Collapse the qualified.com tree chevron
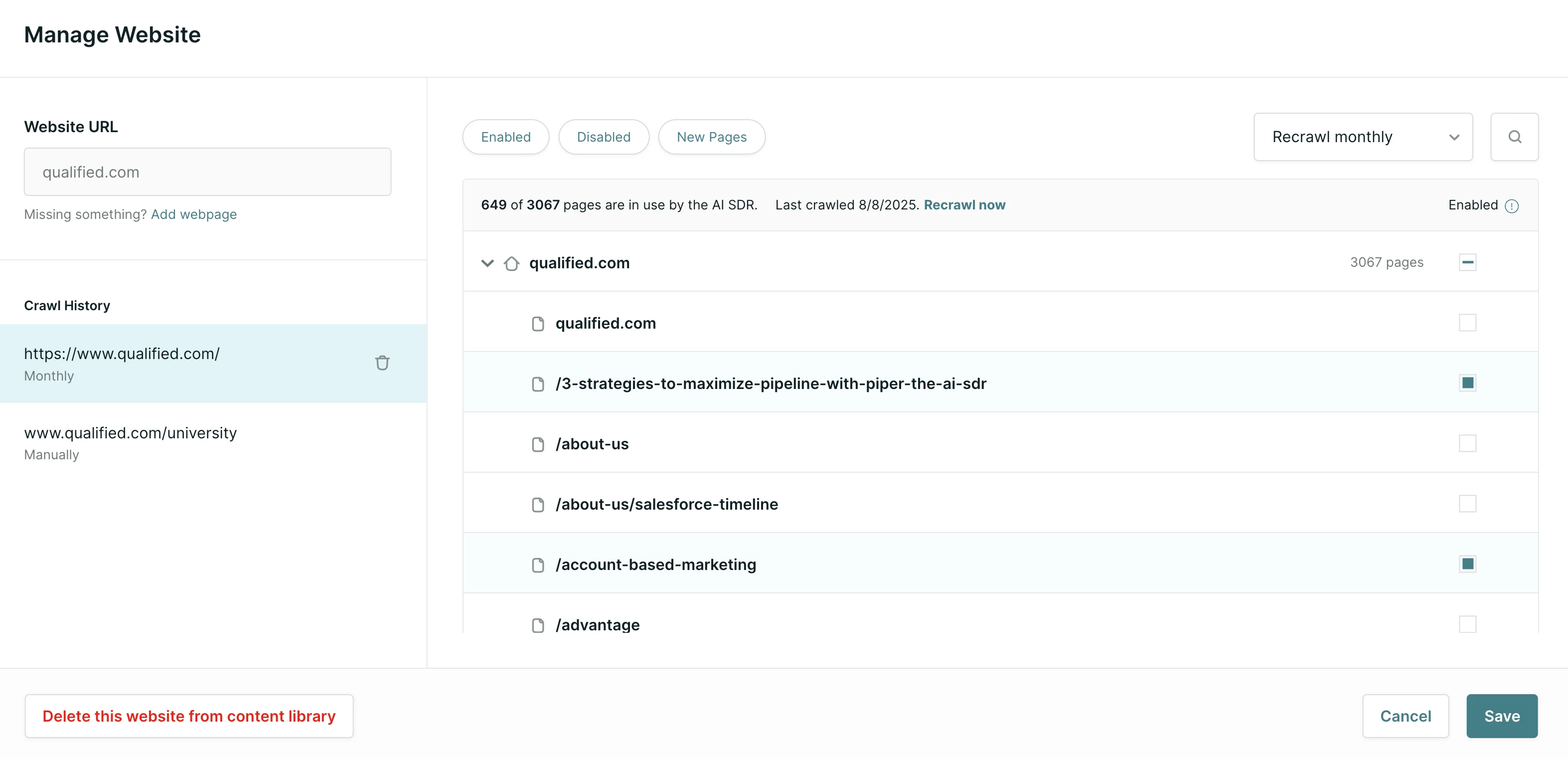Screen dimensions: 1568x759 point(487,263)
